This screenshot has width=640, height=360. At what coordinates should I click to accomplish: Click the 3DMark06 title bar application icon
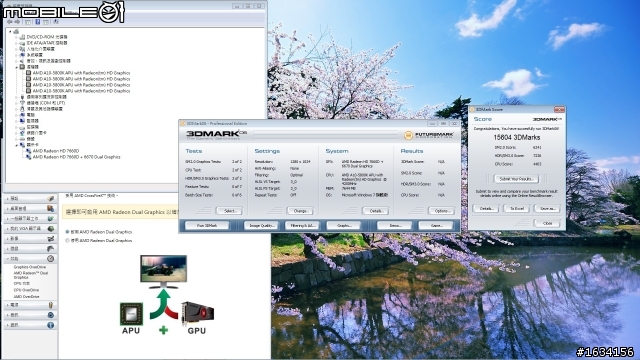[183, 123]
